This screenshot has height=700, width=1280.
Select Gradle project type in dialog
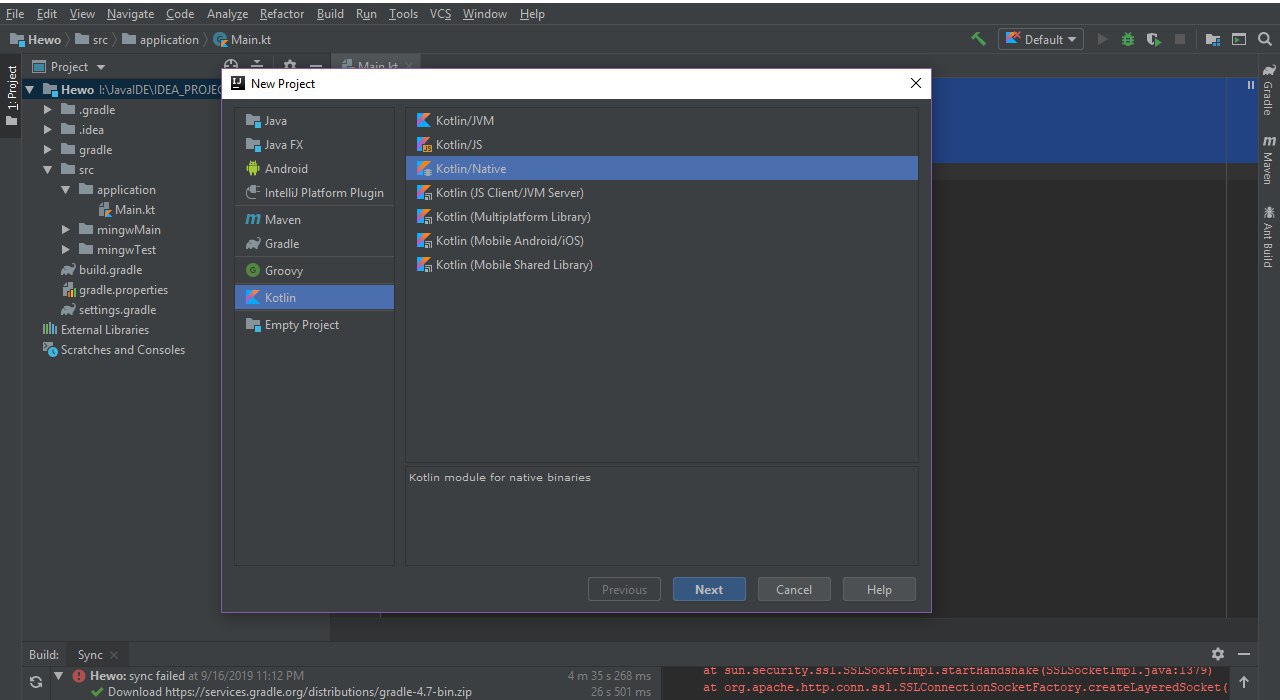(314, 243)
